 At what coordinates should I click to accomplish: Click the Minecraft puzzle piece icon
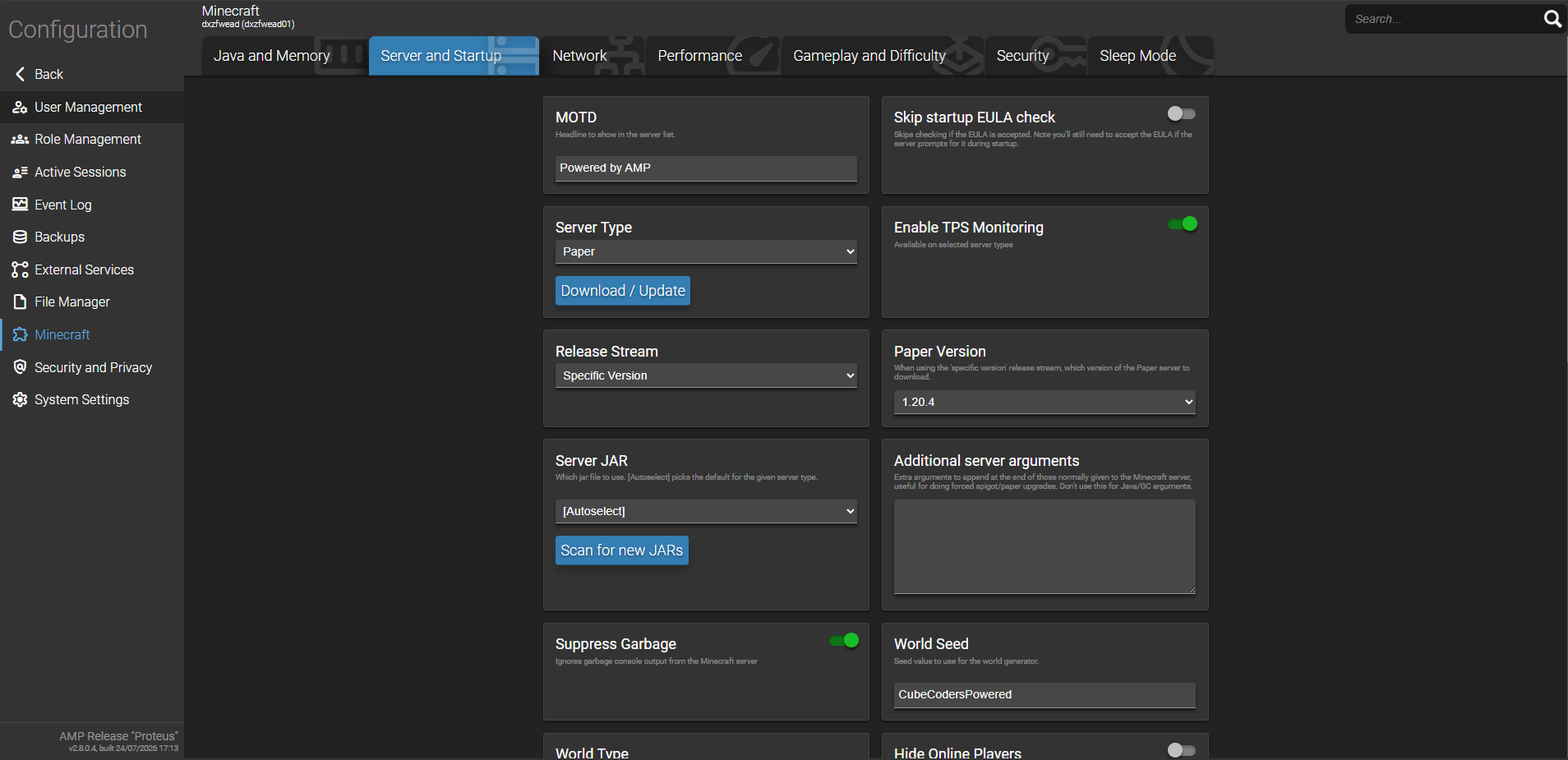20,334
